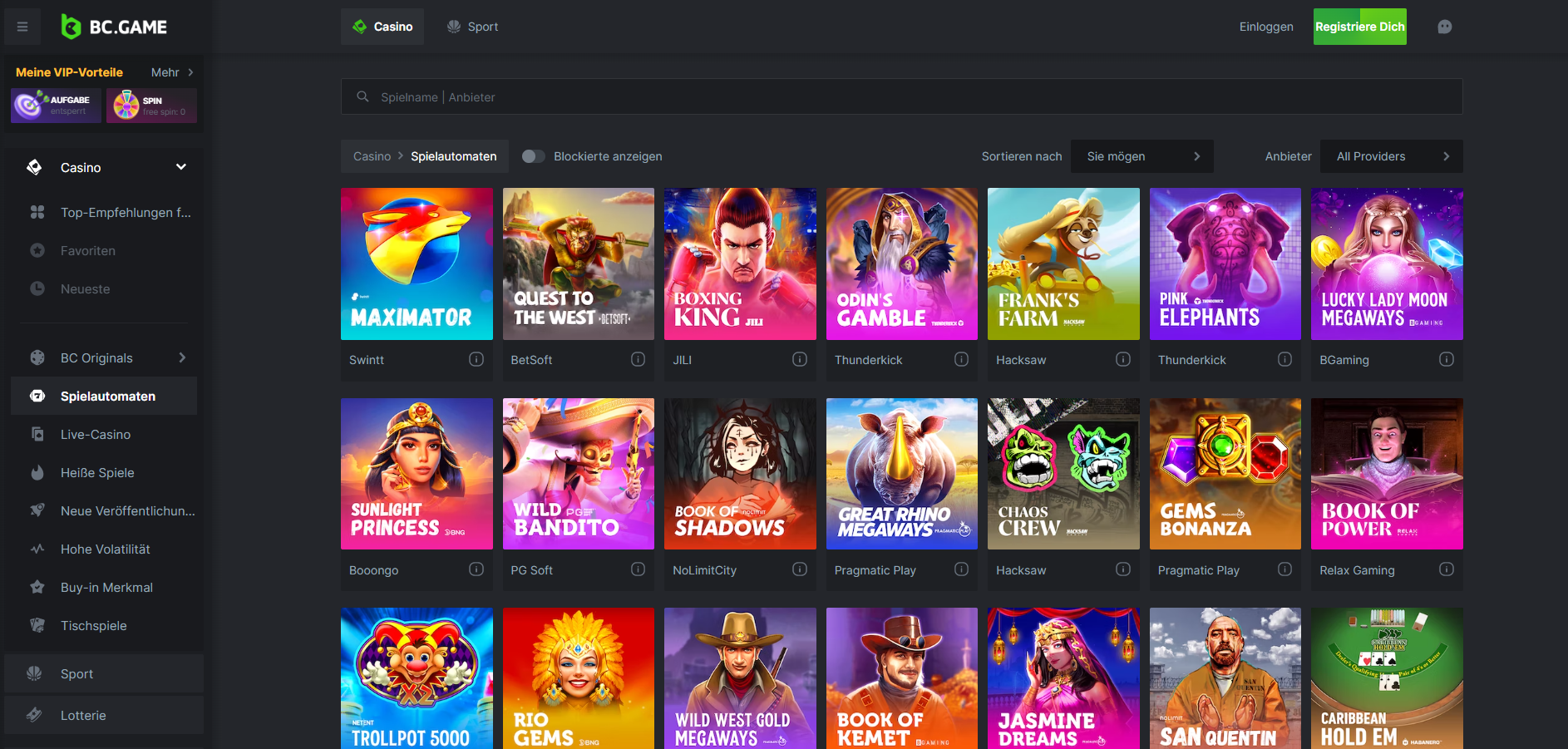Open the Spin free-spin tile
The height and width of the screenshot is (749, 1568).
pyautogui.click(x=151, y=106)
